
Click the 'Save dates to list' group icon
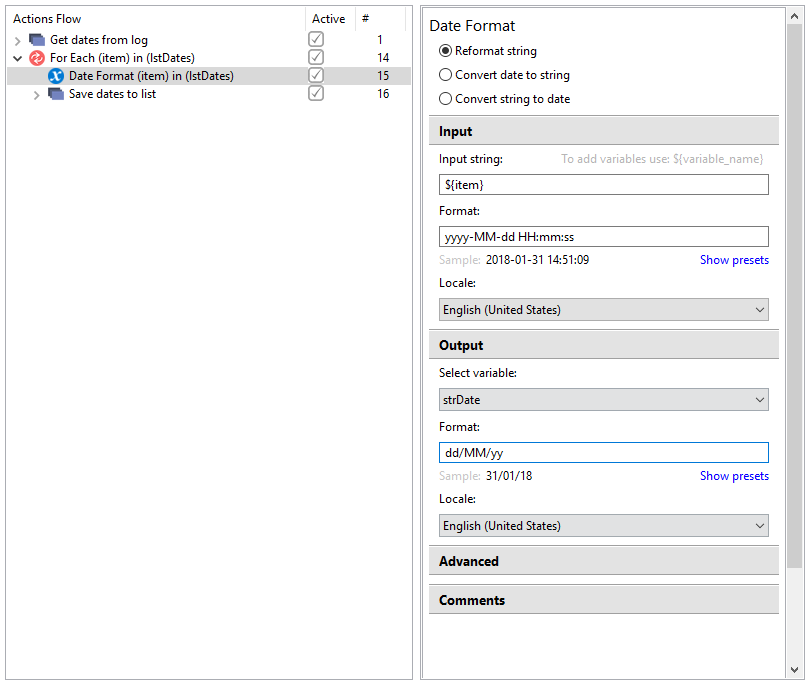[56, 94]
